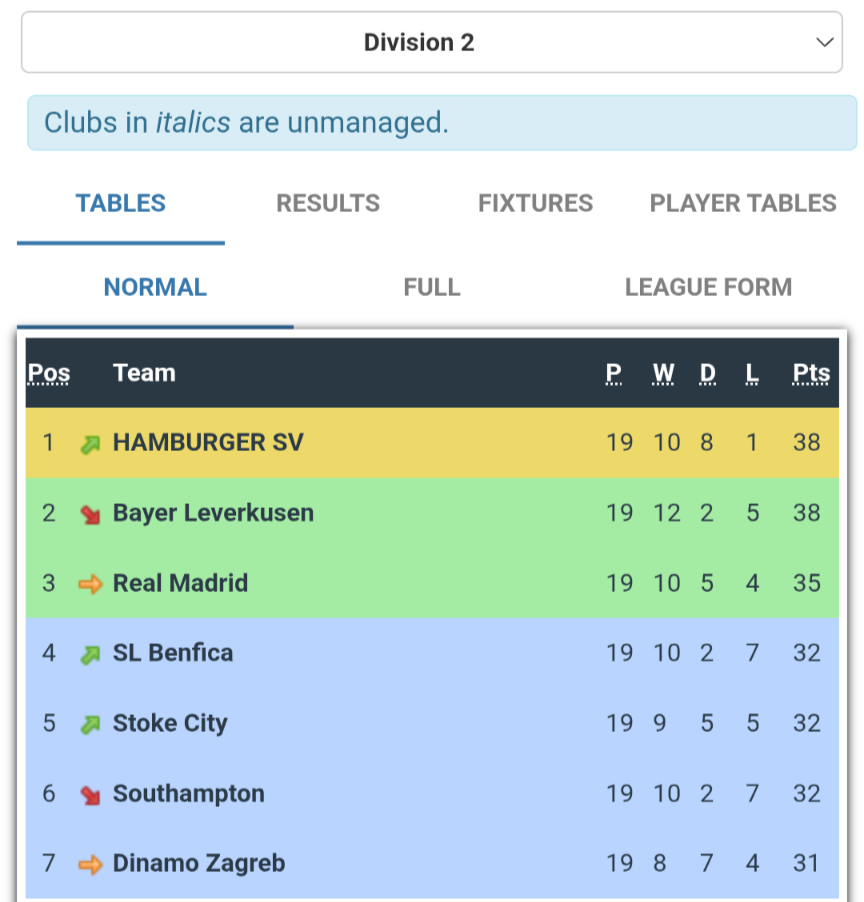Open the Division 2 dropdown
This screenshot has height=902, width=864.
(x=431, y=42)
